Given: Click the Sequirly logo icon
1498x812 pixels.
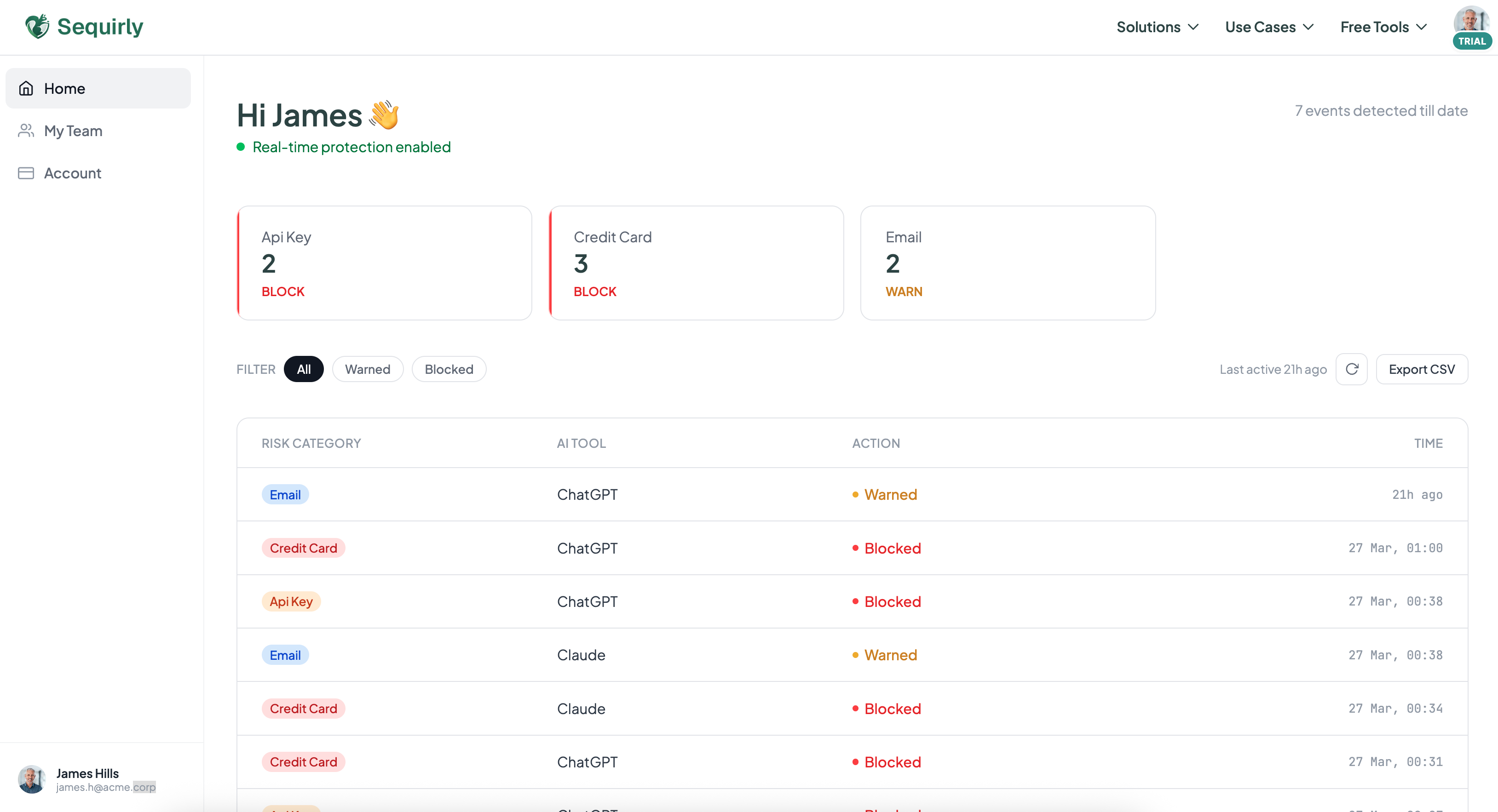Looking at the screenshot, I should tap(37, 26).
